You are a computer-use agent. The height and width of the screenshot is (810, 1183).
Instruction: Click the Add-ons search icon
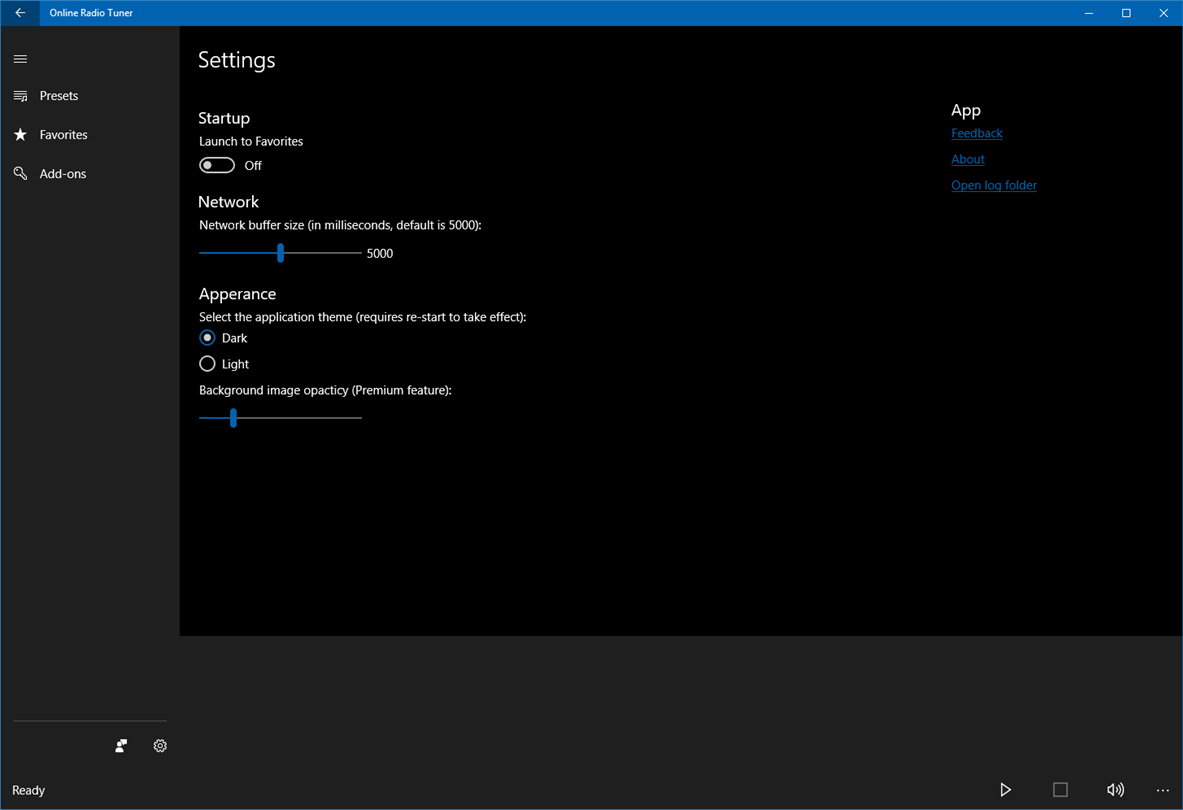[20, 173]
